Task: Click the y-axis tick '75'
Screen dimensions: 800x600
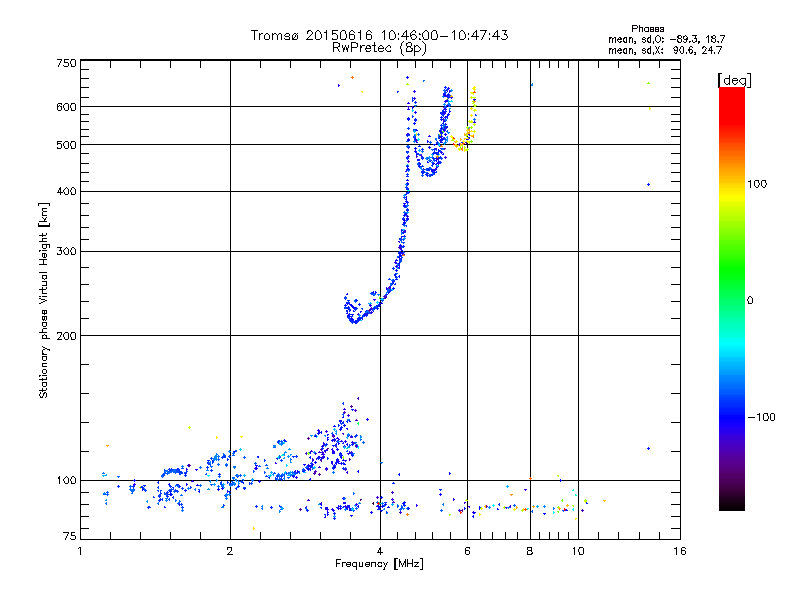Action: coord(70,536)
